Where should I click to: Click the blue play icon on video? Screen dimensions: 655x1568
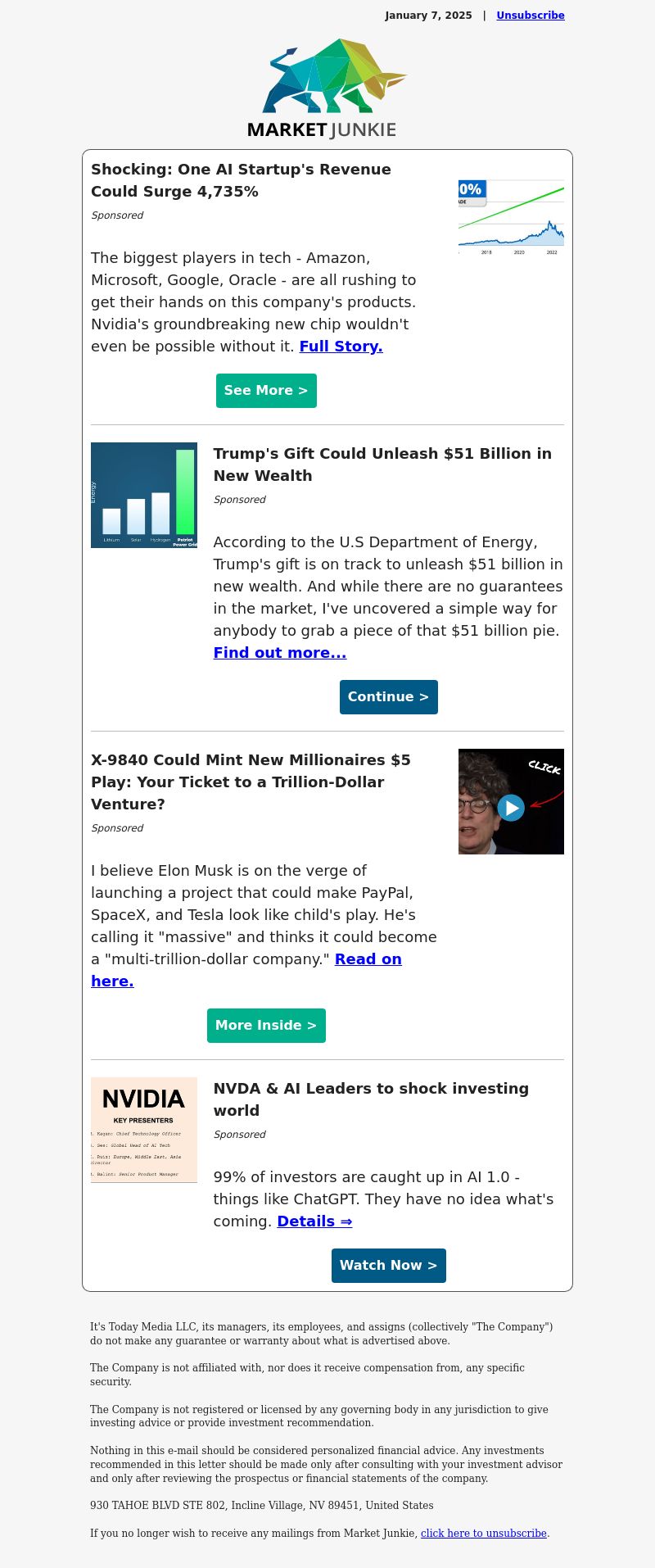(x=511, y=808)
